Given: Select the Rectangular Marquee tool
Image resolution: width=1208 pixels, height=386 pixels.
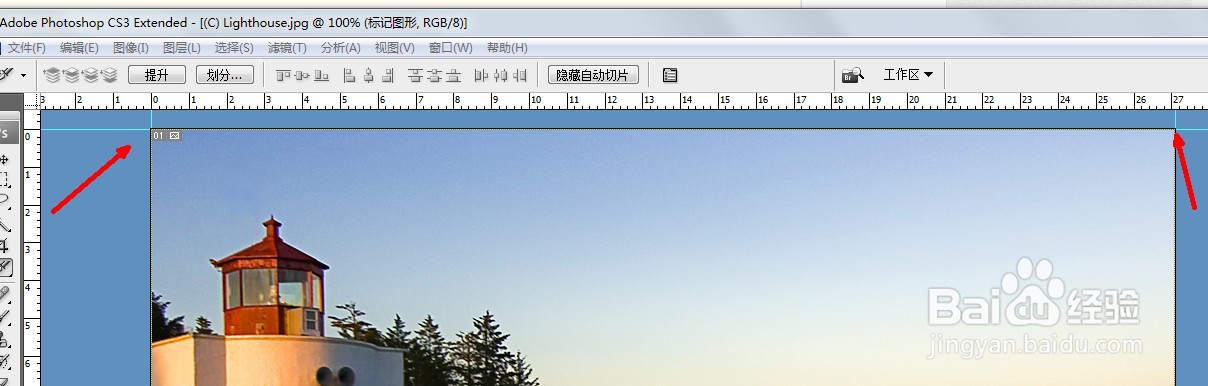Looking at the screenshot, I should pyautogui.click(x=5, y=179).
